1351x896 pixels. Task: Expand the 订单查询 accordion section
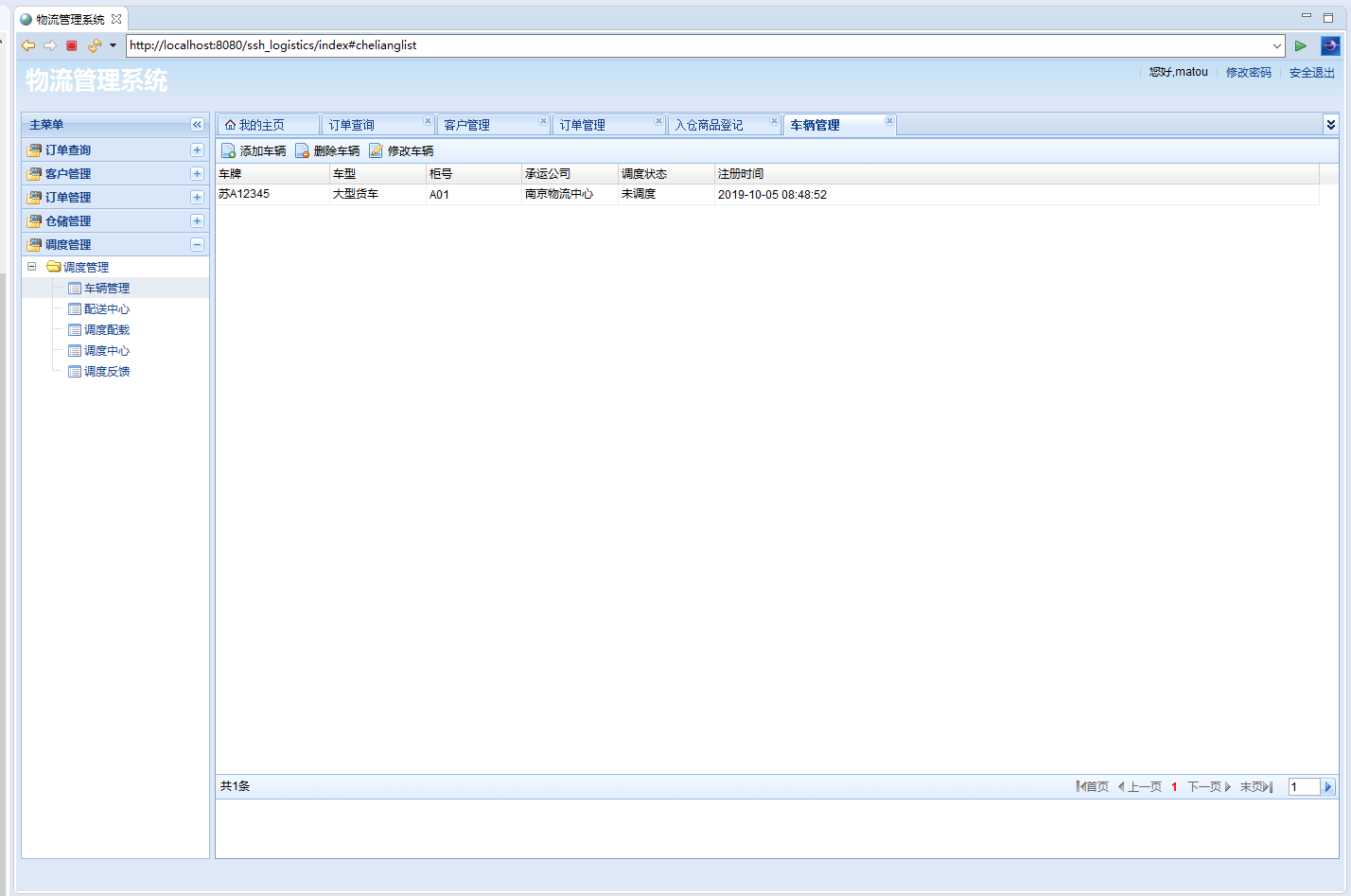click(x=197, y=150)
